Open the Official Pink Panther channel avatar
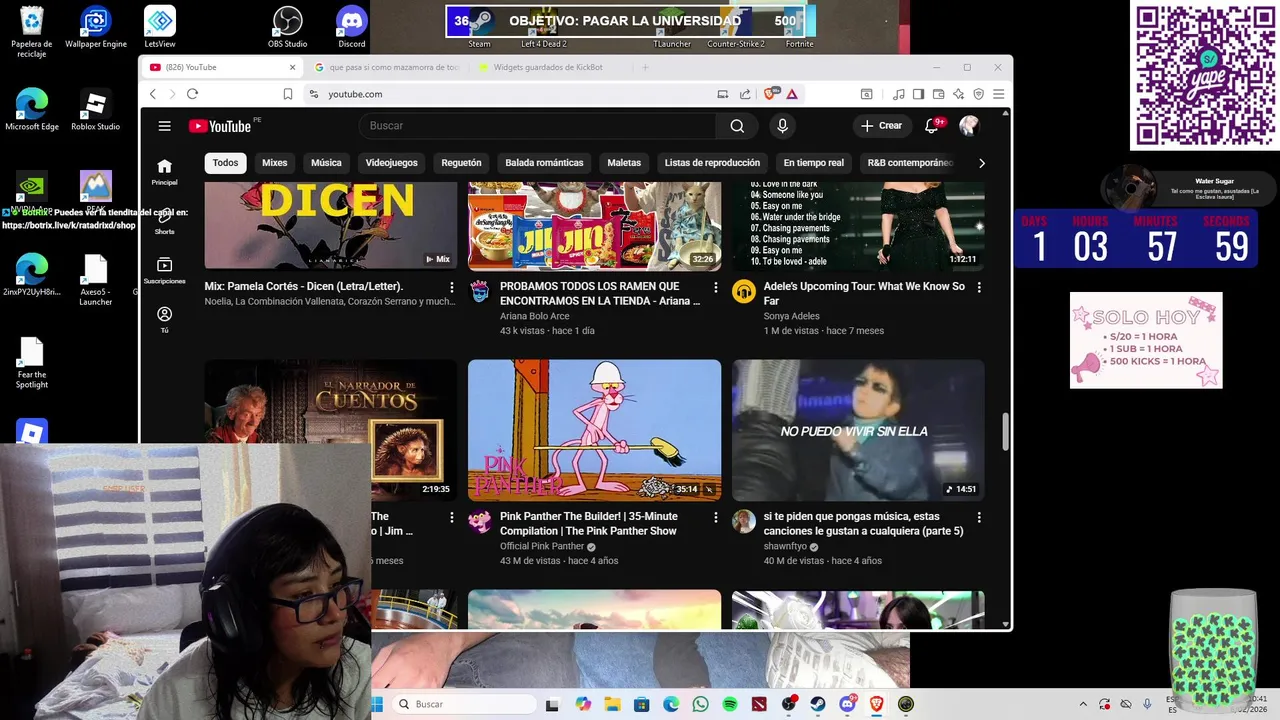 click(x=480, y=521)
